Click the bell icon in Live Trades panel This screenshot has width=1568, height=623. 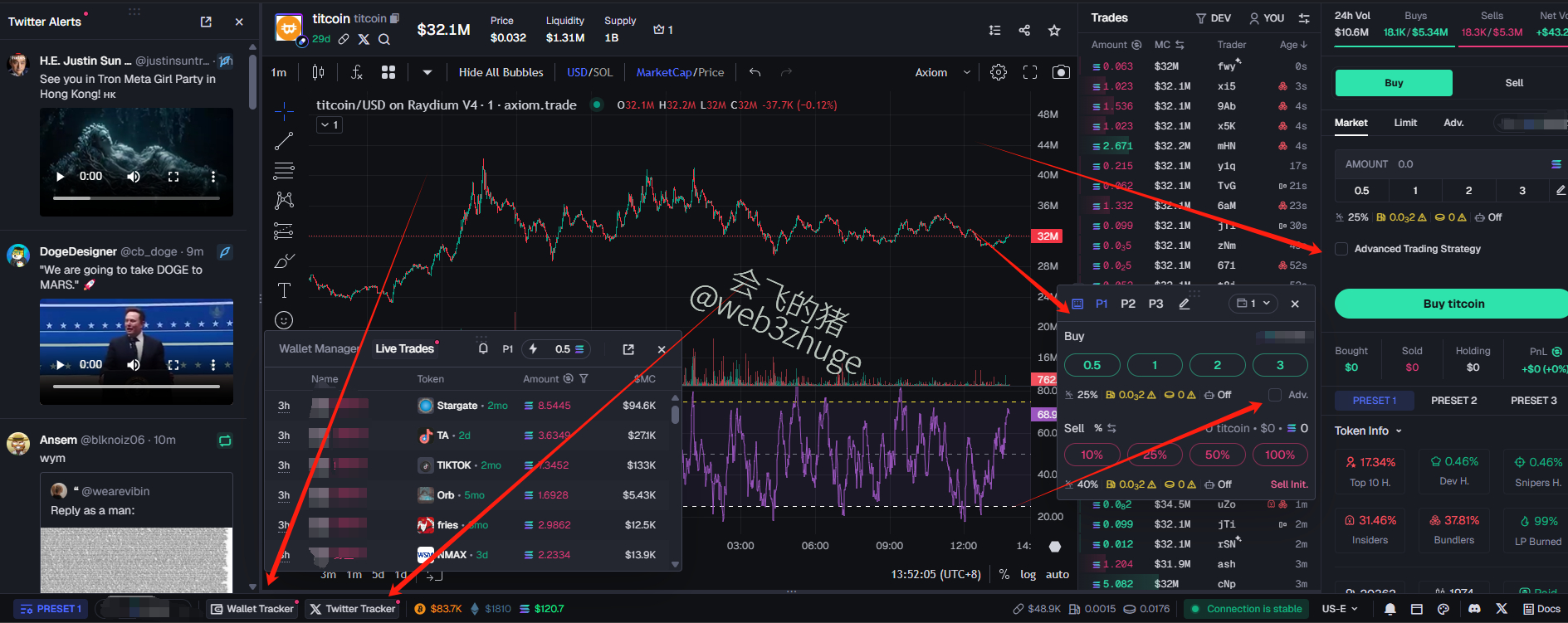tap(483, 349)
